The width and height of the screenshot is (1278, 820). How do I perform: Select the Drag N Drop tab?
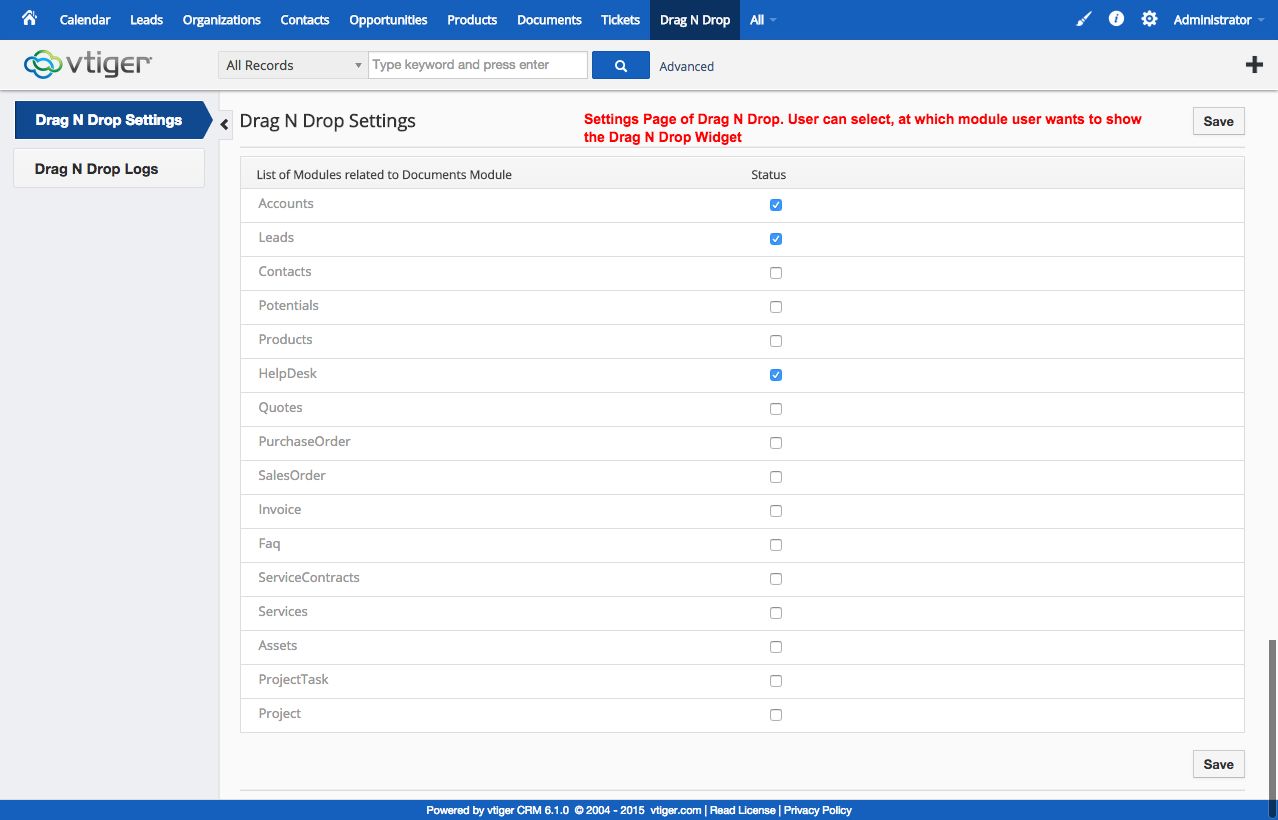[695, 20]
